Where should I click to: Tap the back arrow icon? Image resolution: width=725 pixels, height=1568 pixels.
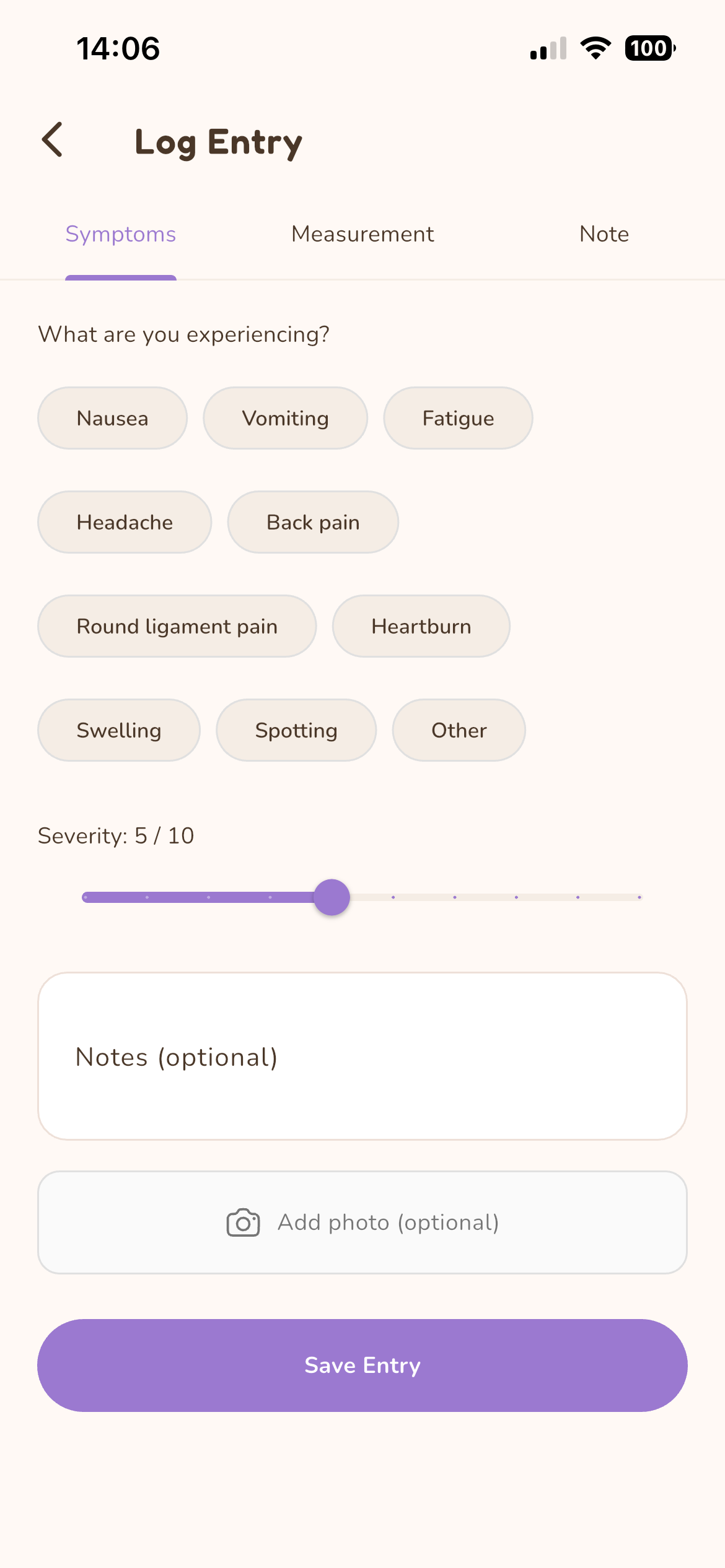point(53,139)
